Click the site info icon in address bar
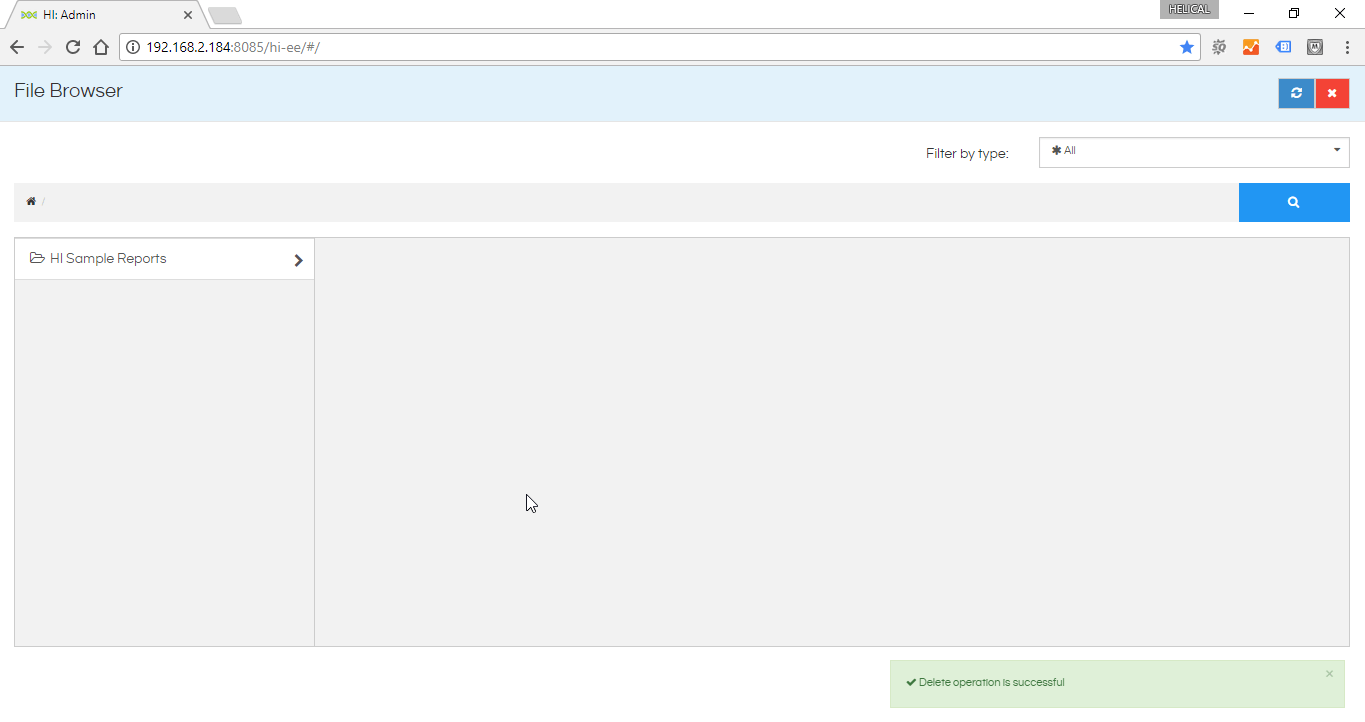The image size is (1365, 722). 133,47
